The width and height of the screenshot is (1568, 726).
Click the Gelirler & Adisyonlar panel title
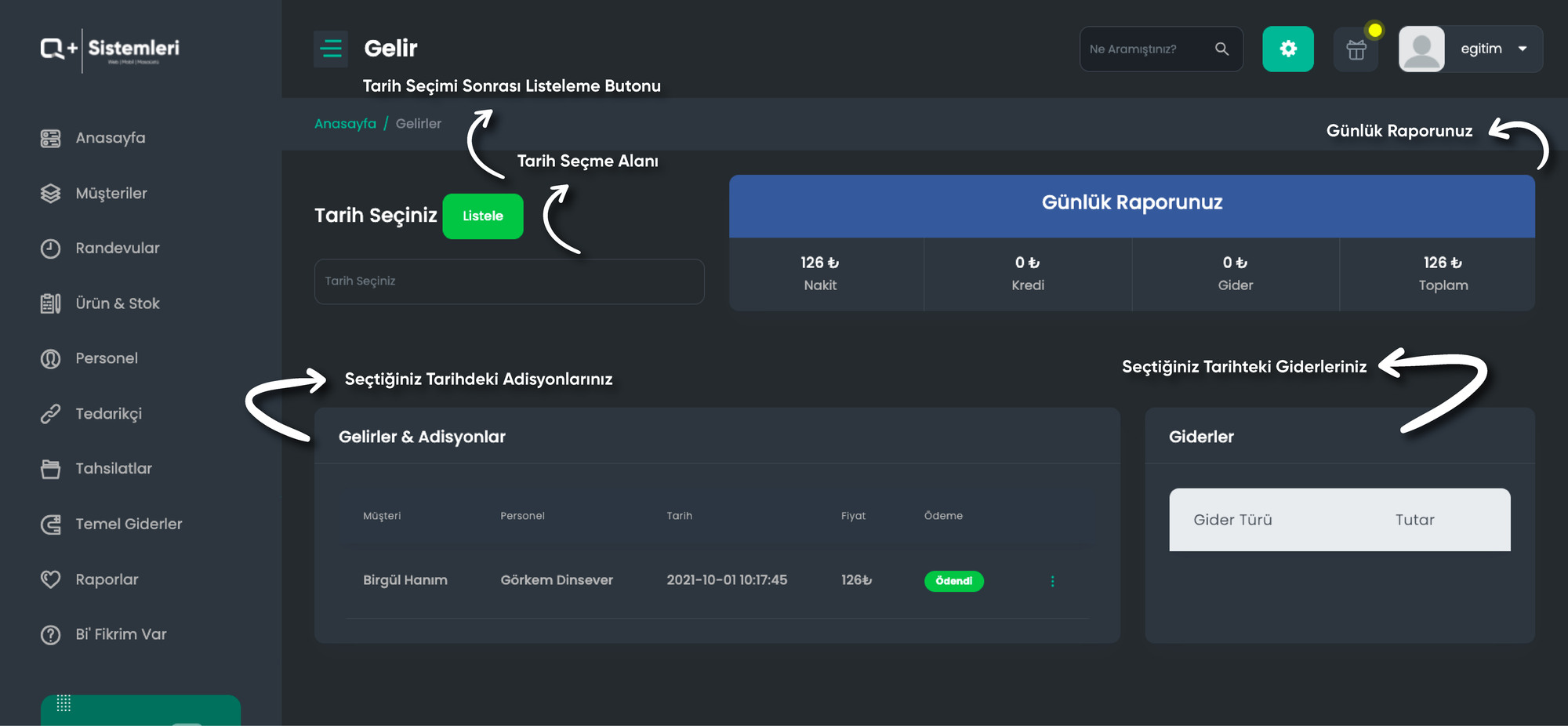click(x=422, y=437)
